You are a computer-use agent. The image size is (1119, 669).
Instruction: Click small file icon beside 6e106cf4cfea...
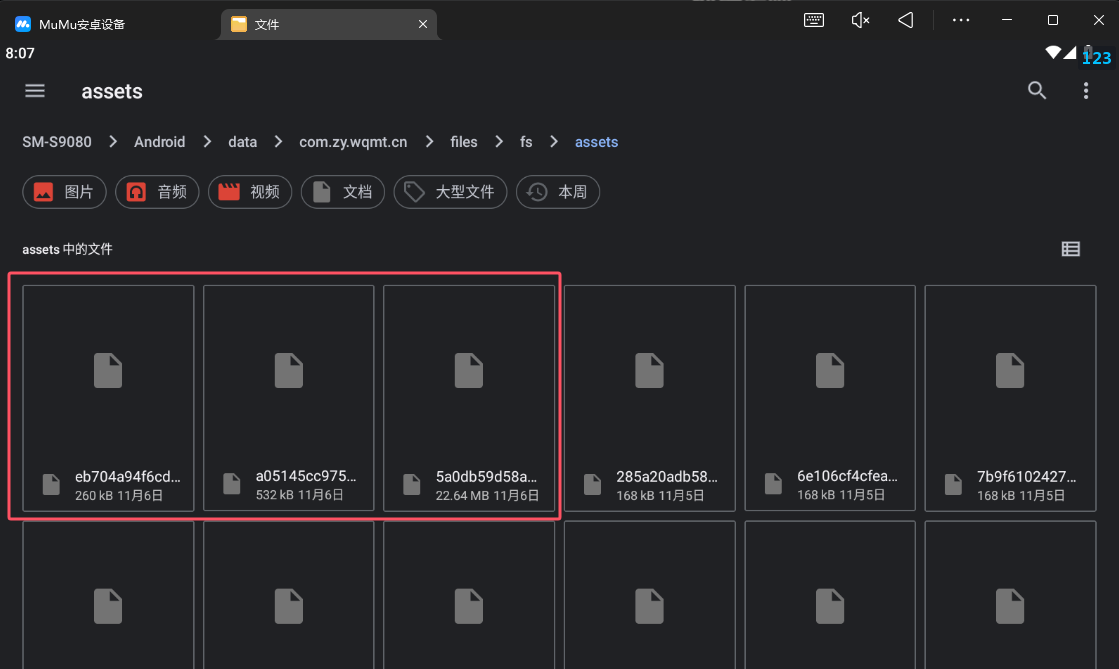tap(773, 484)
